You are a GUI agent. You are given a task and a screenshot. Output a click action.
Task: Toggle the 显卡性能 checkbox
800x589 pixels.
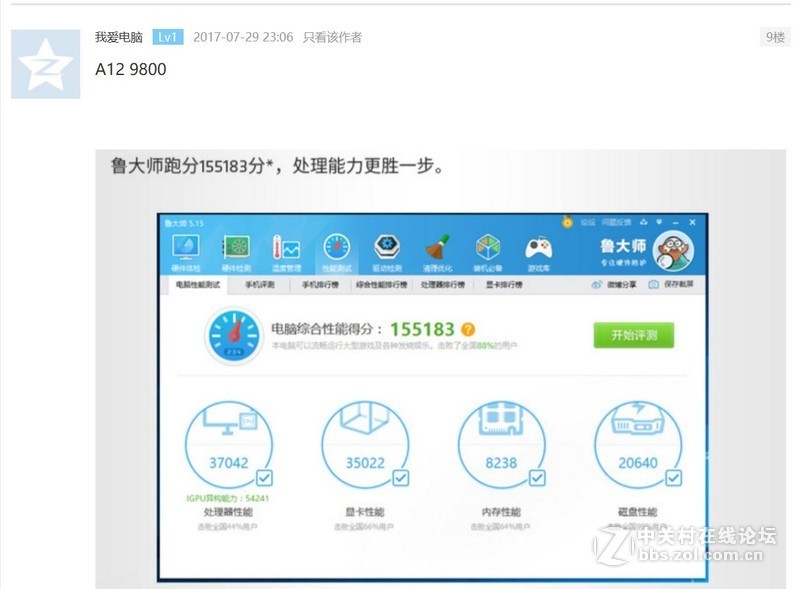pos(401,478)
